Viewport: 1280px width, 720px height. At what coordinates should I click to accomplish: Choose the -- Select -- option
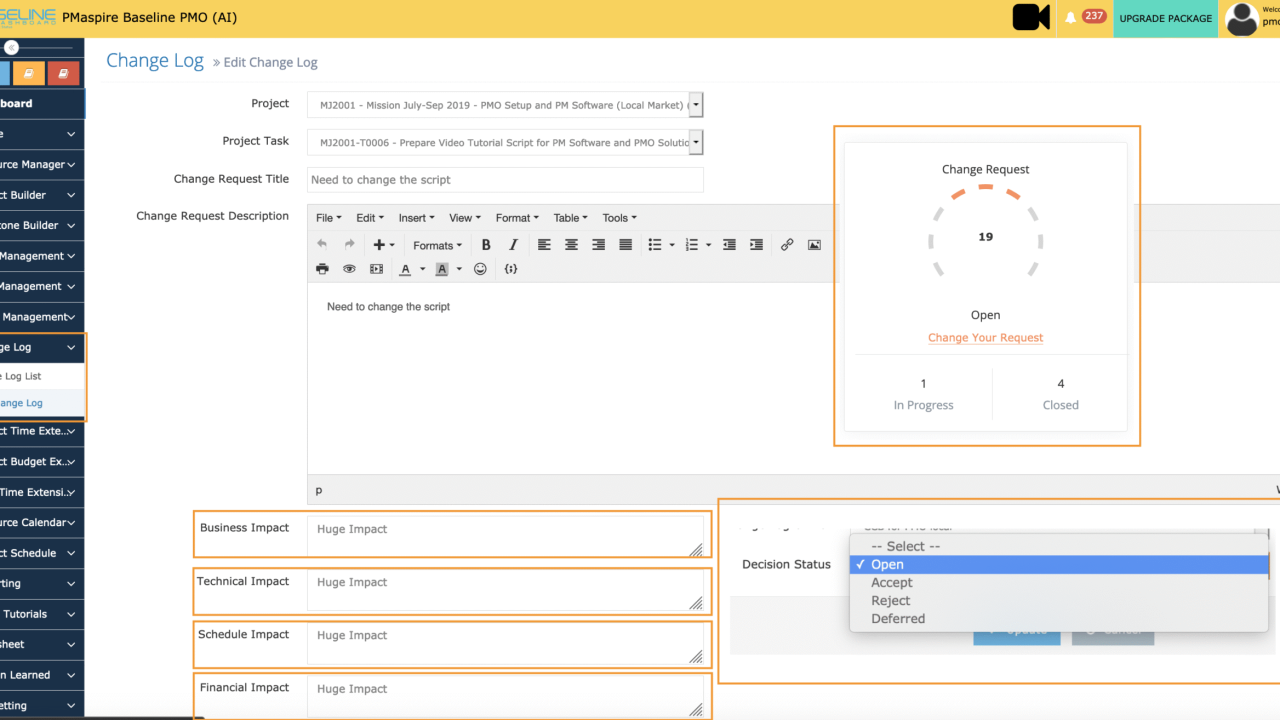(x=1059, y=547)
